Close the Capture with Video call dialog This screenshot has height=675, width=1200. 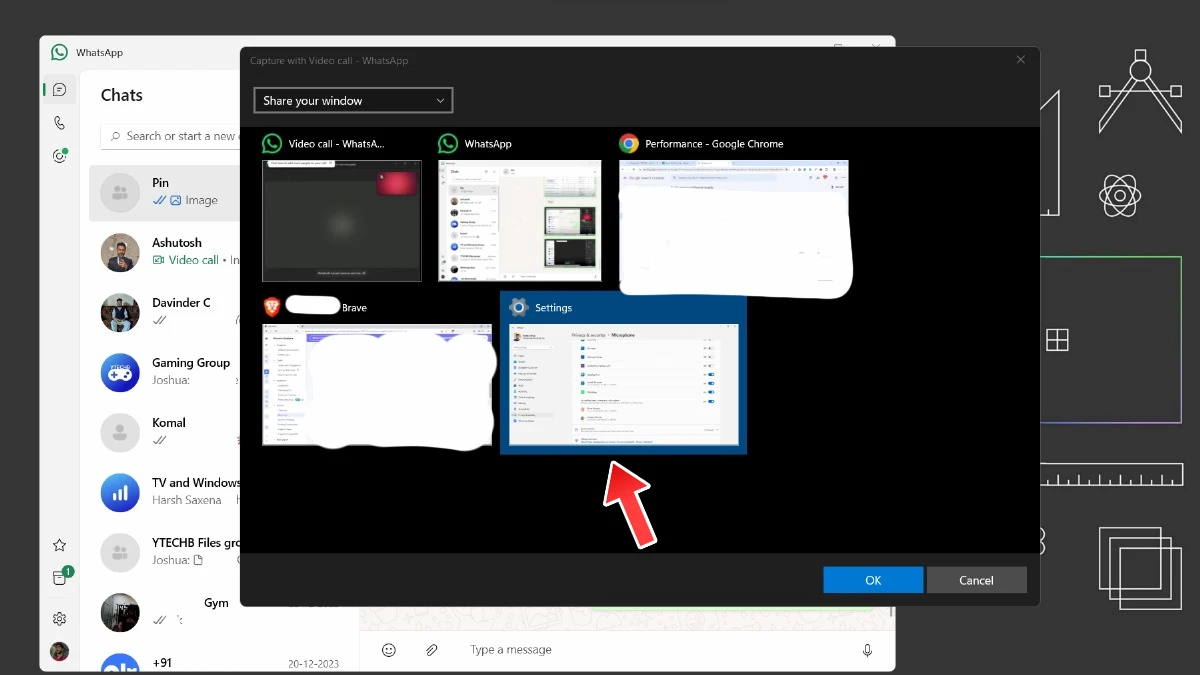(x=1021, y=60)
